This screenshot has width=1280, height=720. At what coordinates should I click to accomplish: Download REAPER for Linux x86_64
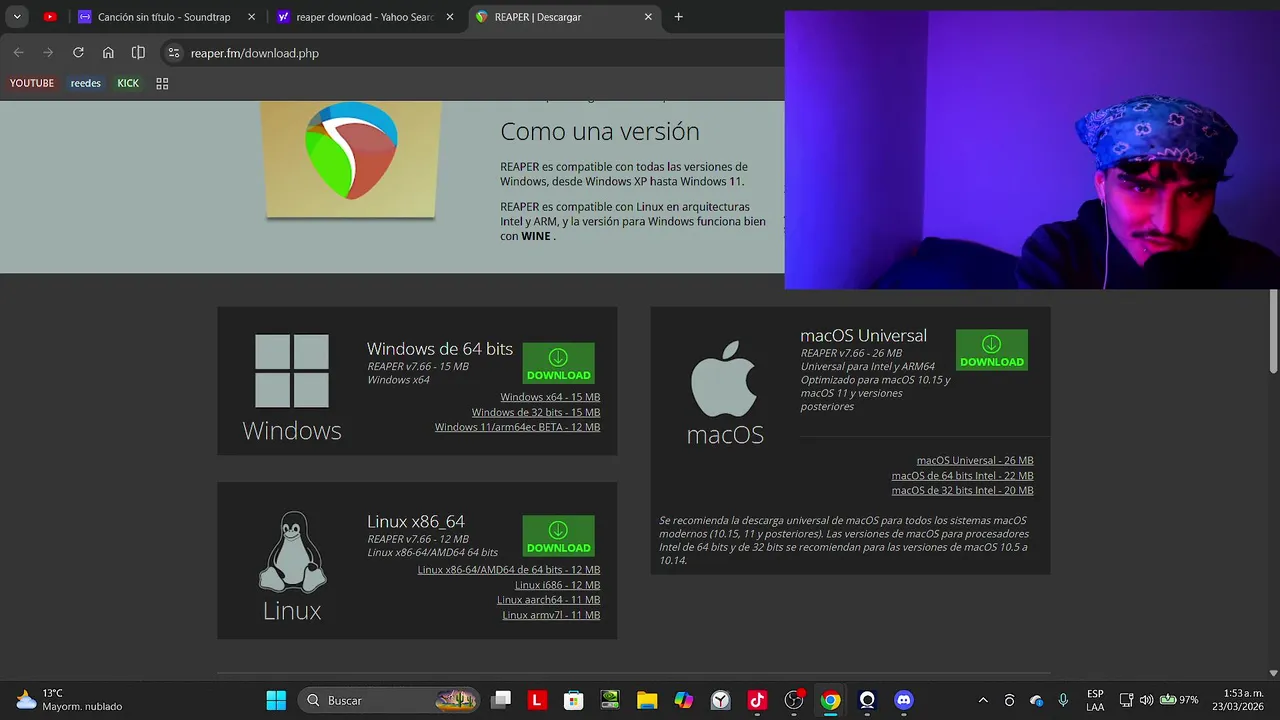tap(558, 536)
